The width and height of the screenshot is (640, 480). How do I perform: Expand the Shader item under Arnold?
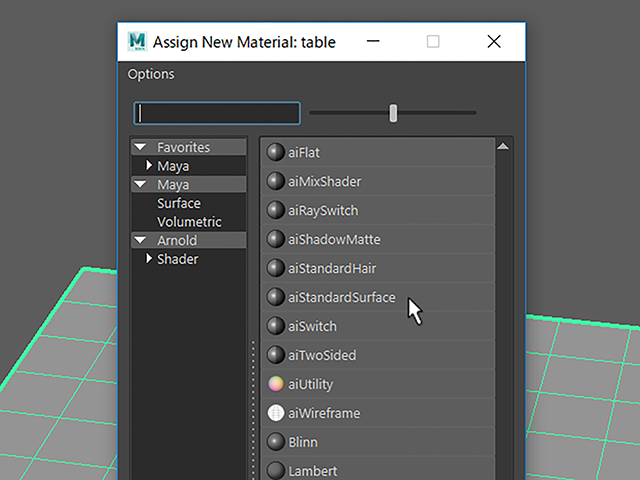149,258
